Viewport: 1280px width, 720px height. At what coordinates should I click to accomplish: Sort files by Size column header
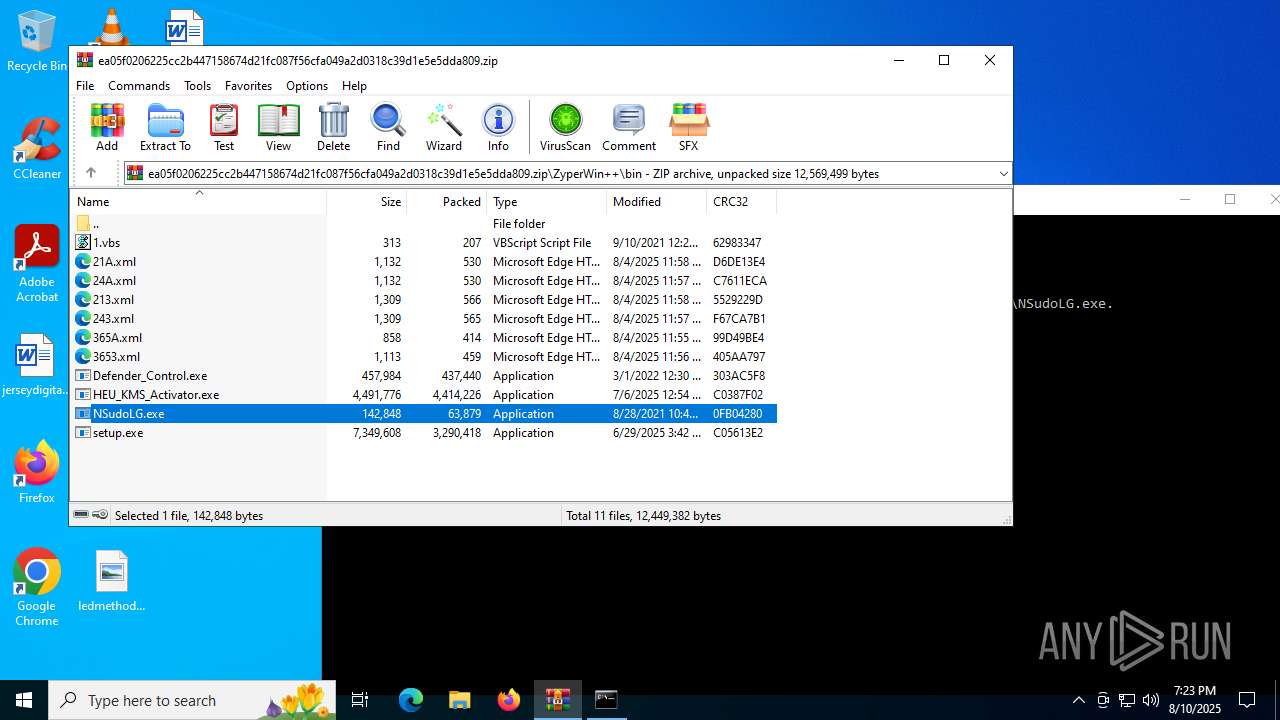point(366,202)
